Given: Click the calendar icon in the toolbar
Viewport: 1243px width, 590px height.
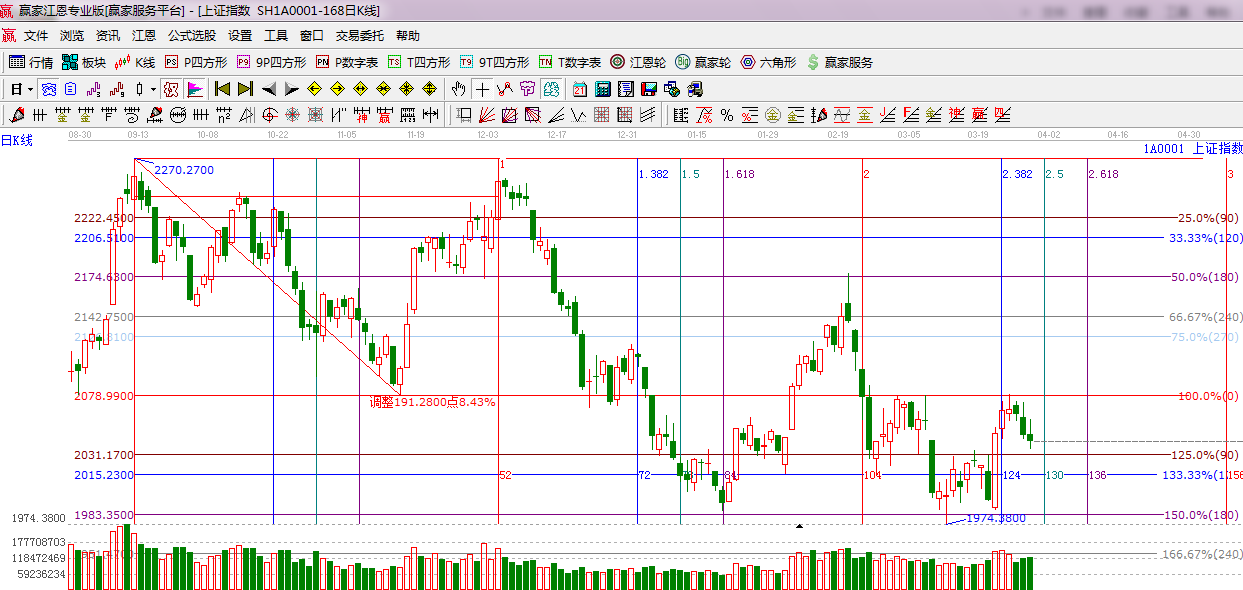Looking at the screenshot, I should pos(580,89).
